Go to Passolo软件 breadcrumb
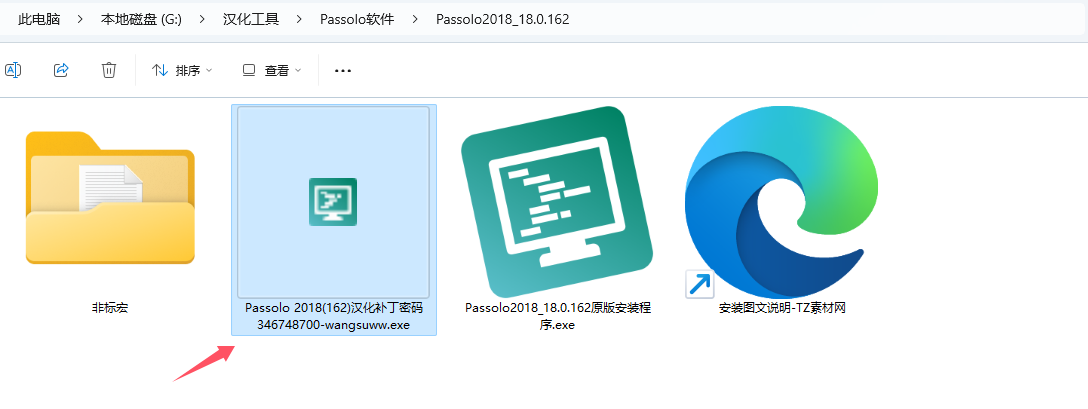The height and width of the screenshot is (409, 1088). pos(357,19)
